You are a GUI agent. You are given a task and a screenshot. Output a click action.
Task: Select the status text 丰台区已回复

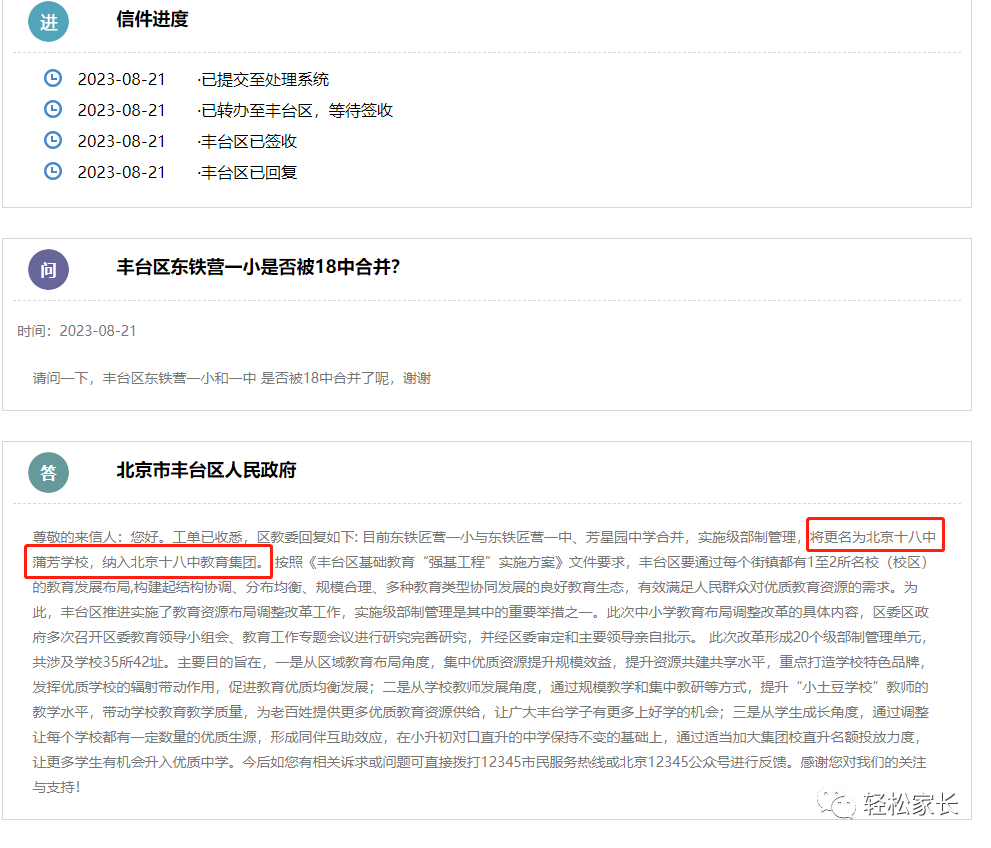point(247,173)
